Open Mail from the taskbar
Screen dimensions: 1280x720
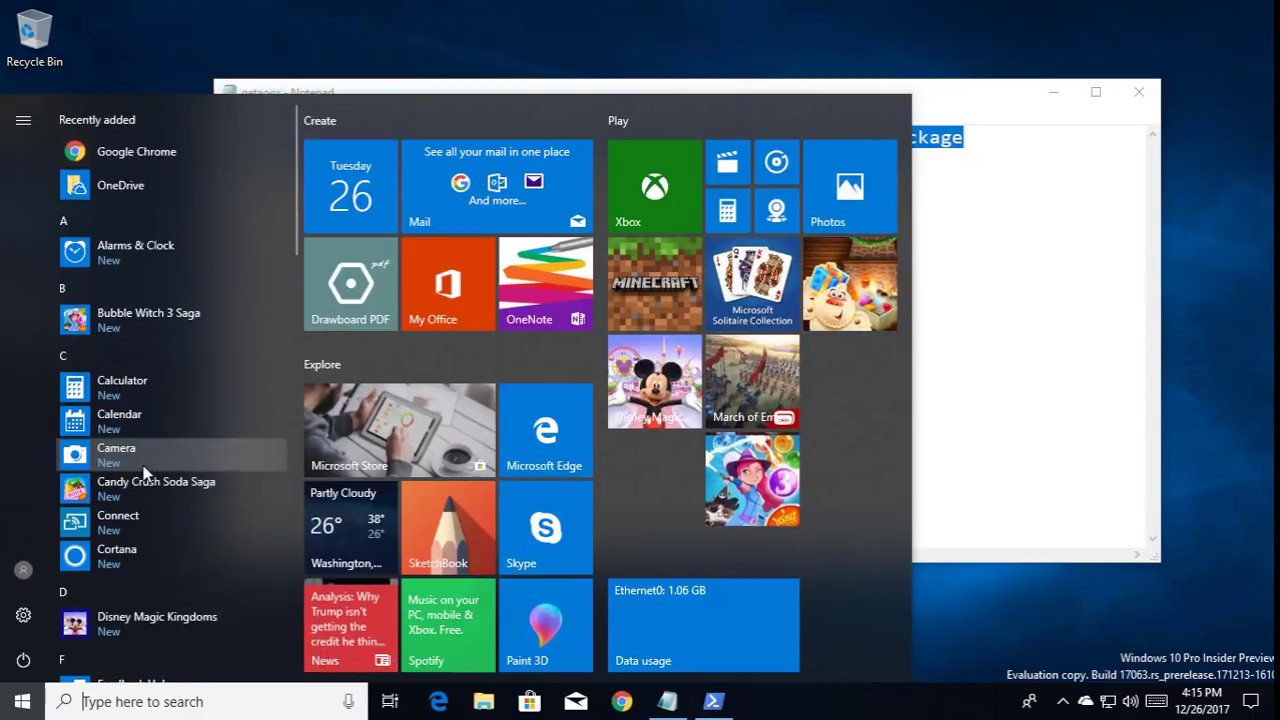576,701
